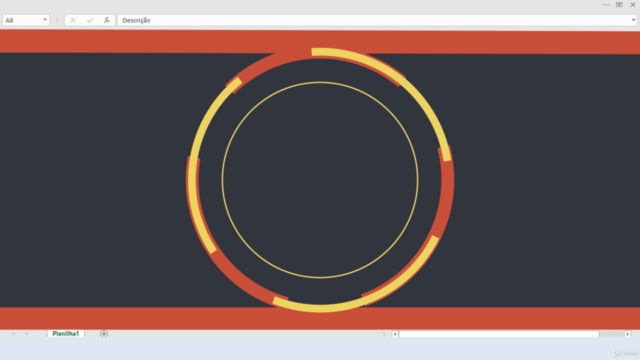This screenshot has height=360, width=640.
Task: Click the horizontal scrollbar thumb
Action: coord(499,334)
